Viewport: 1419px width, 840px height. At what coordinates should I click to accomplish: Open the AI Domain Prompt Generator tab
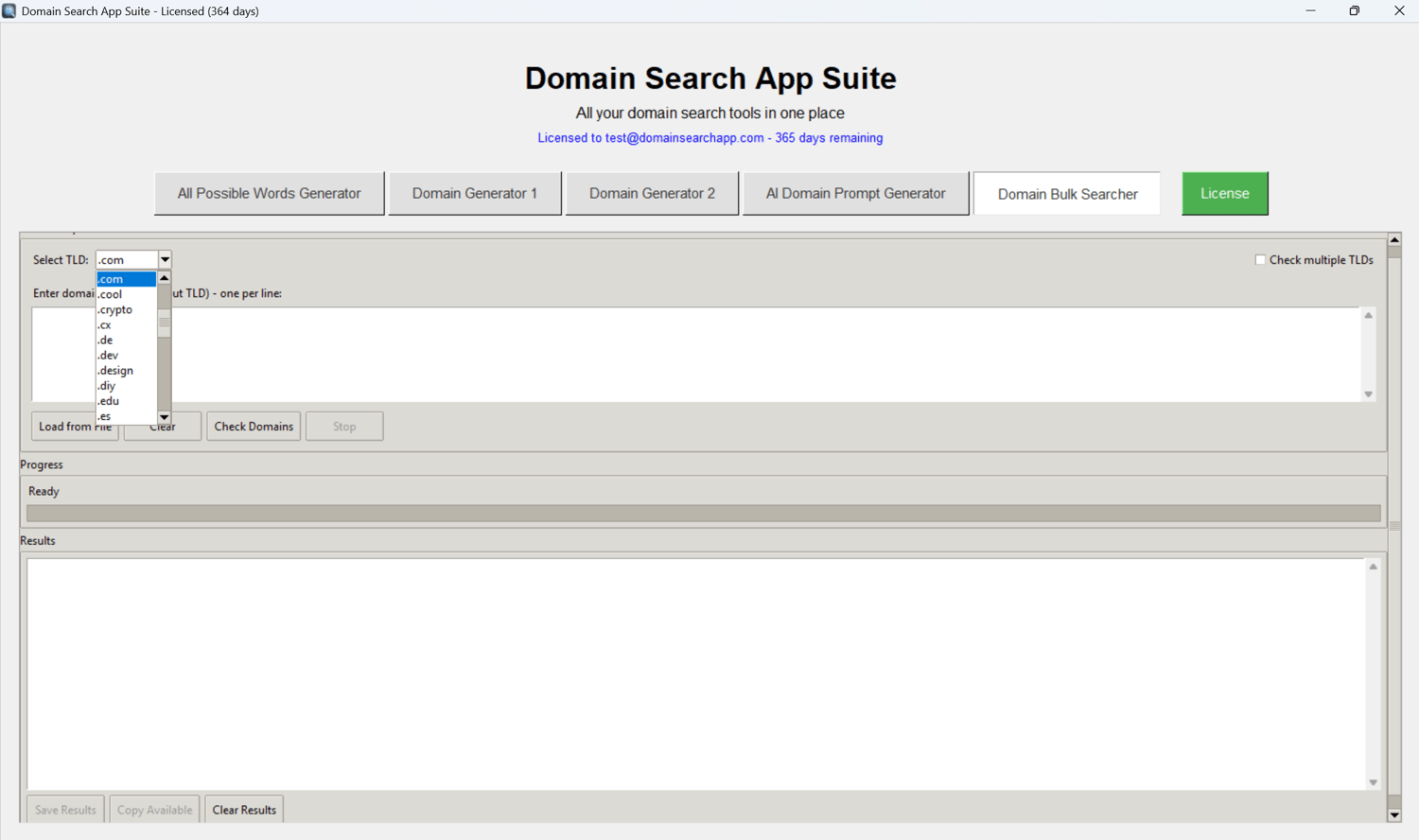tap(855, 193)
